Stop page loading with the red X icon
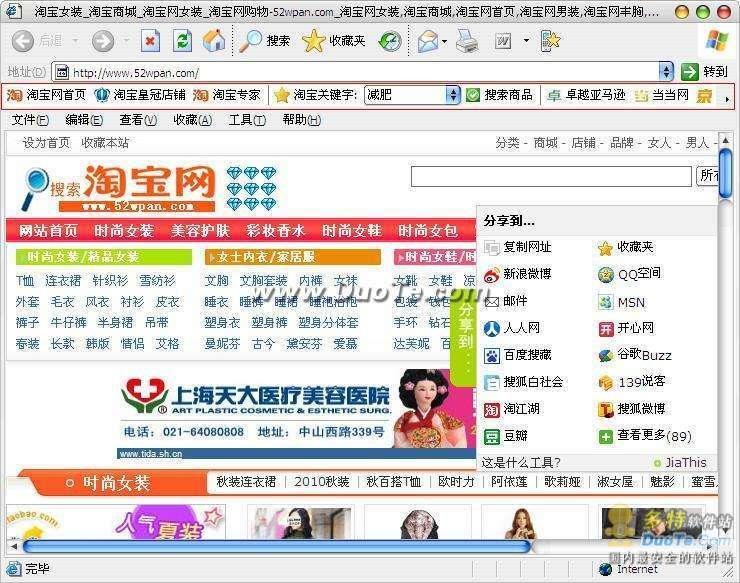Viewport: 740px width, 583px height. click(x=151, y=41)
